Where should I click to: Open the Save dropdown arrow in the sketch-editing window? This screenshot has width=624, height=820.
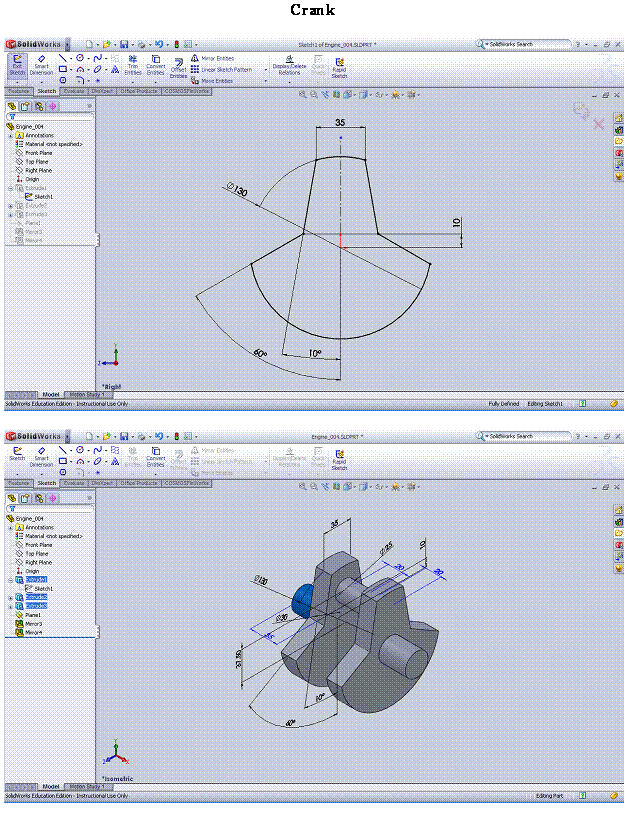pos(132,45)
